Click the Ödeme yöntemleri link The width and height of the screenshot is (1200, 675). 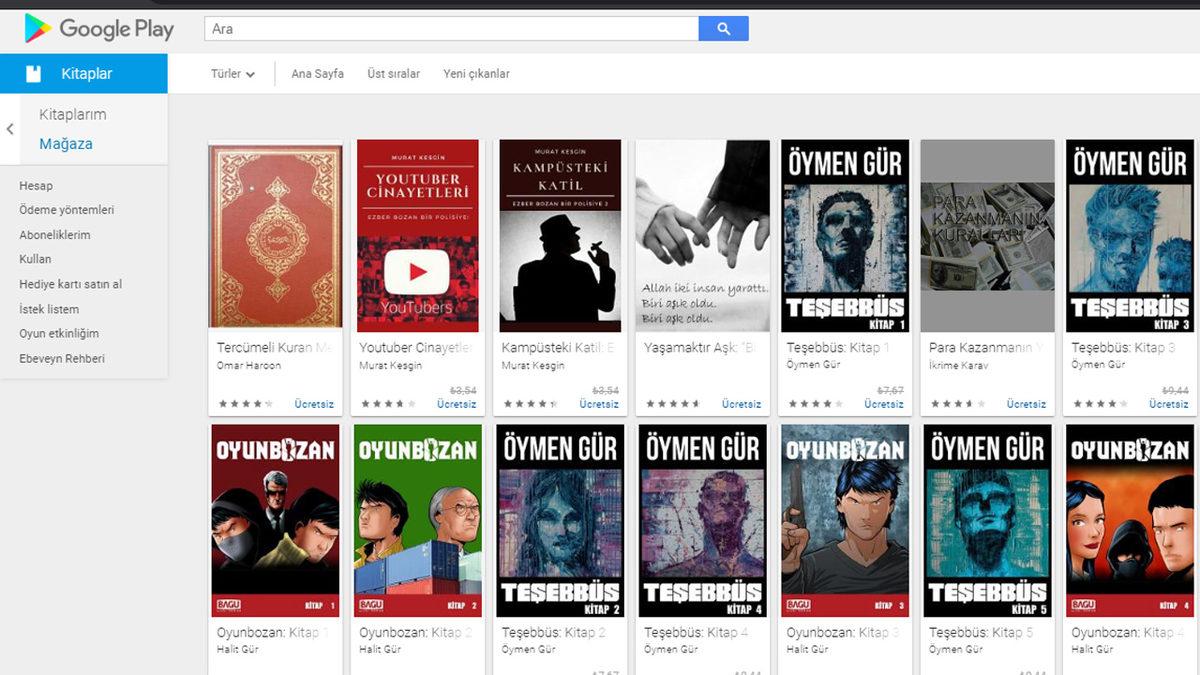pos(58,210)
